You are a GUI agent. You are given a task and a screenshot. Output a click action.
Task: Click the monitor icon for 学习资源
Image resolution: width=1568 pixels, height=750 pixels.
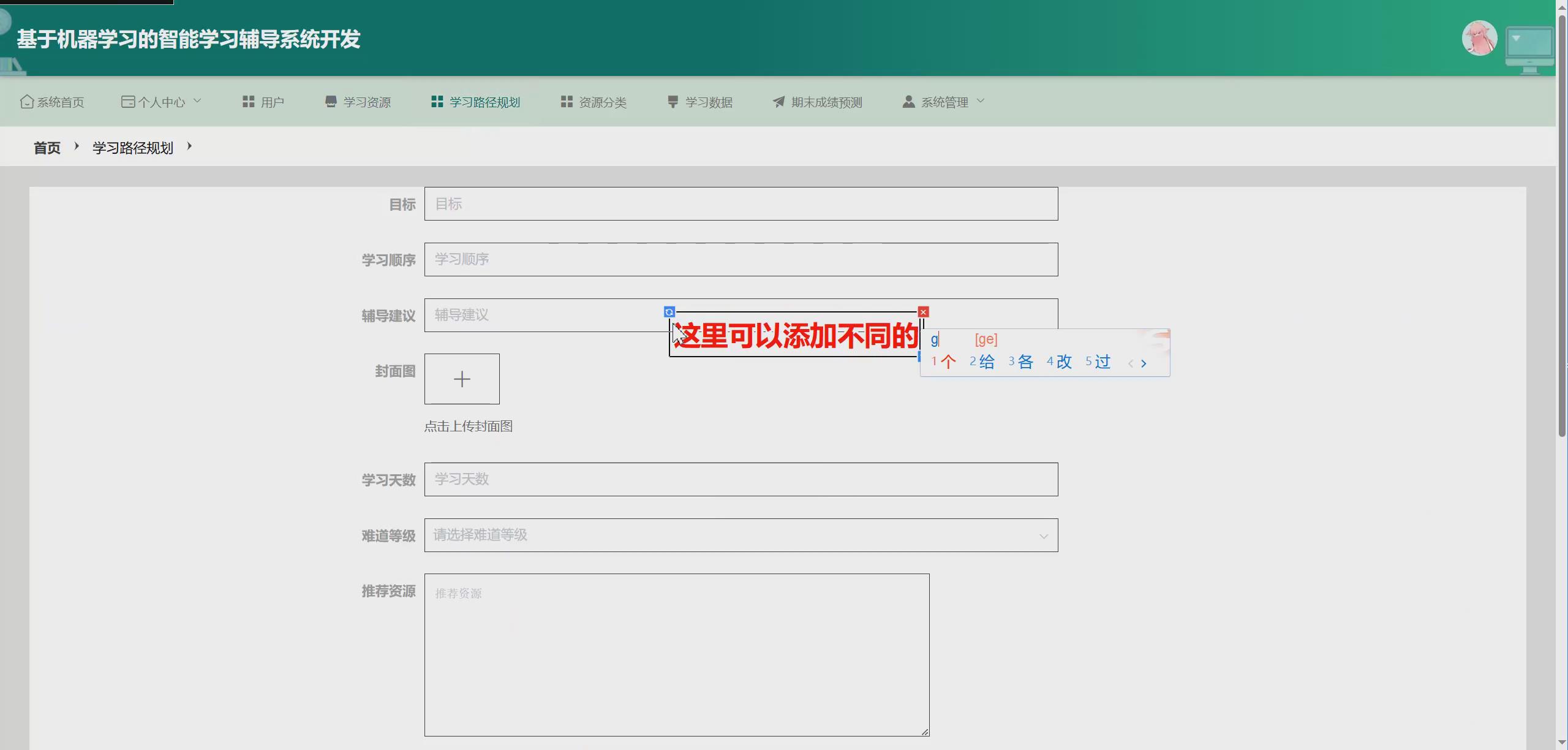[330, 101]
